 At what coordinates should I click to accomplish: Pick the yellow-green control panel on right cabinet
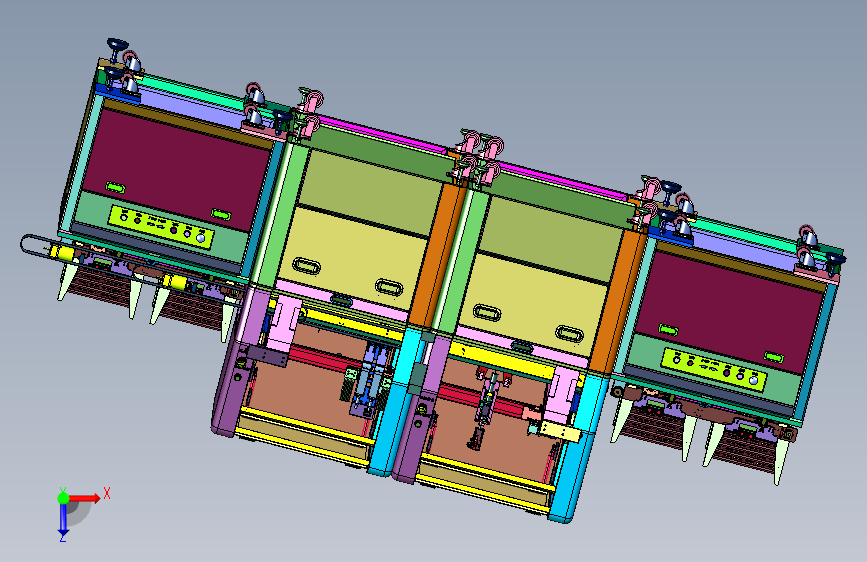(x=714, y=369)
